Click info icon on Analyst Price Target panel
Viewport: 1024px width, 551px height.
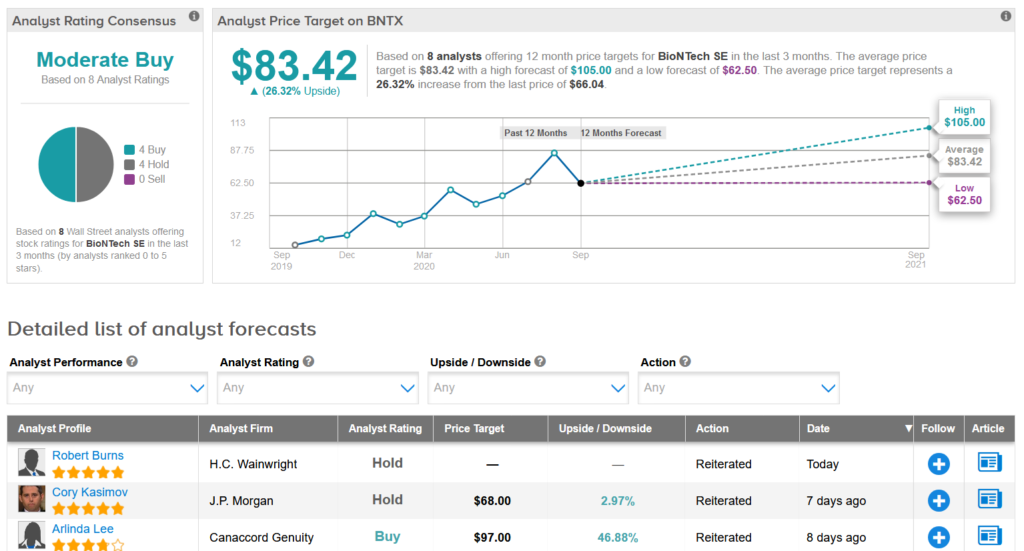[x=1006, y=16]
